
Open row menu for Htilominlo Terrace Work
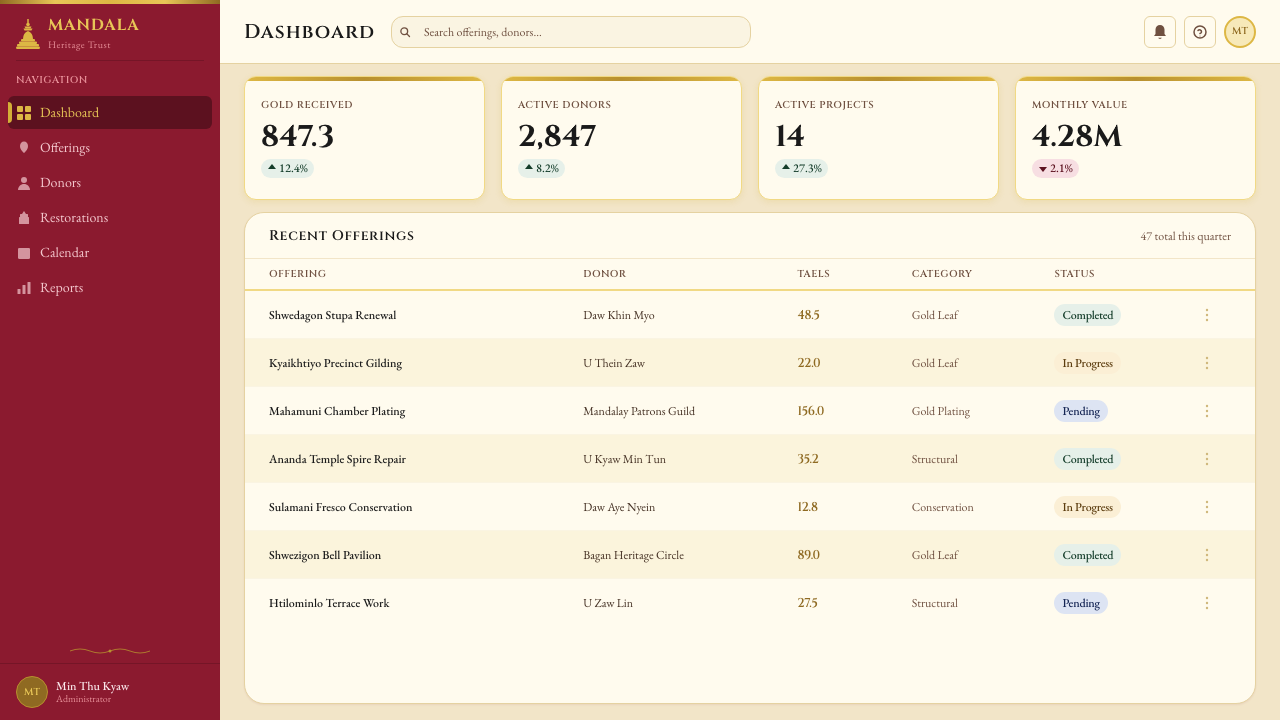1206,603
